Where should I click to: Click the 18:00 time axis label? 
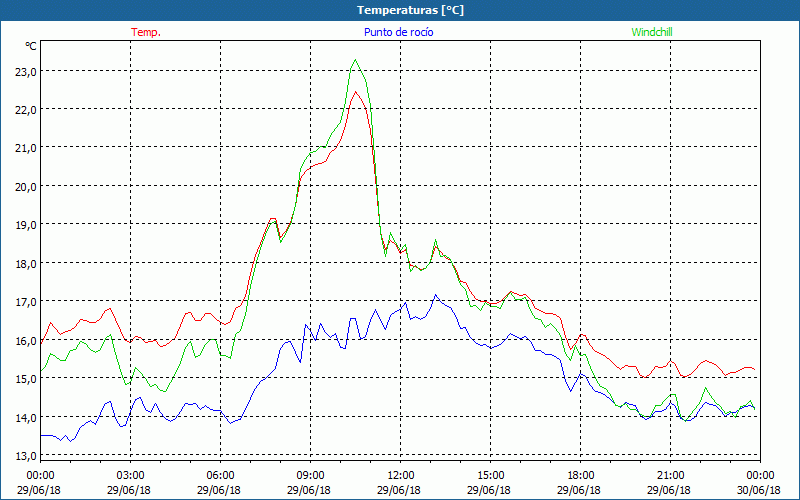581,476
